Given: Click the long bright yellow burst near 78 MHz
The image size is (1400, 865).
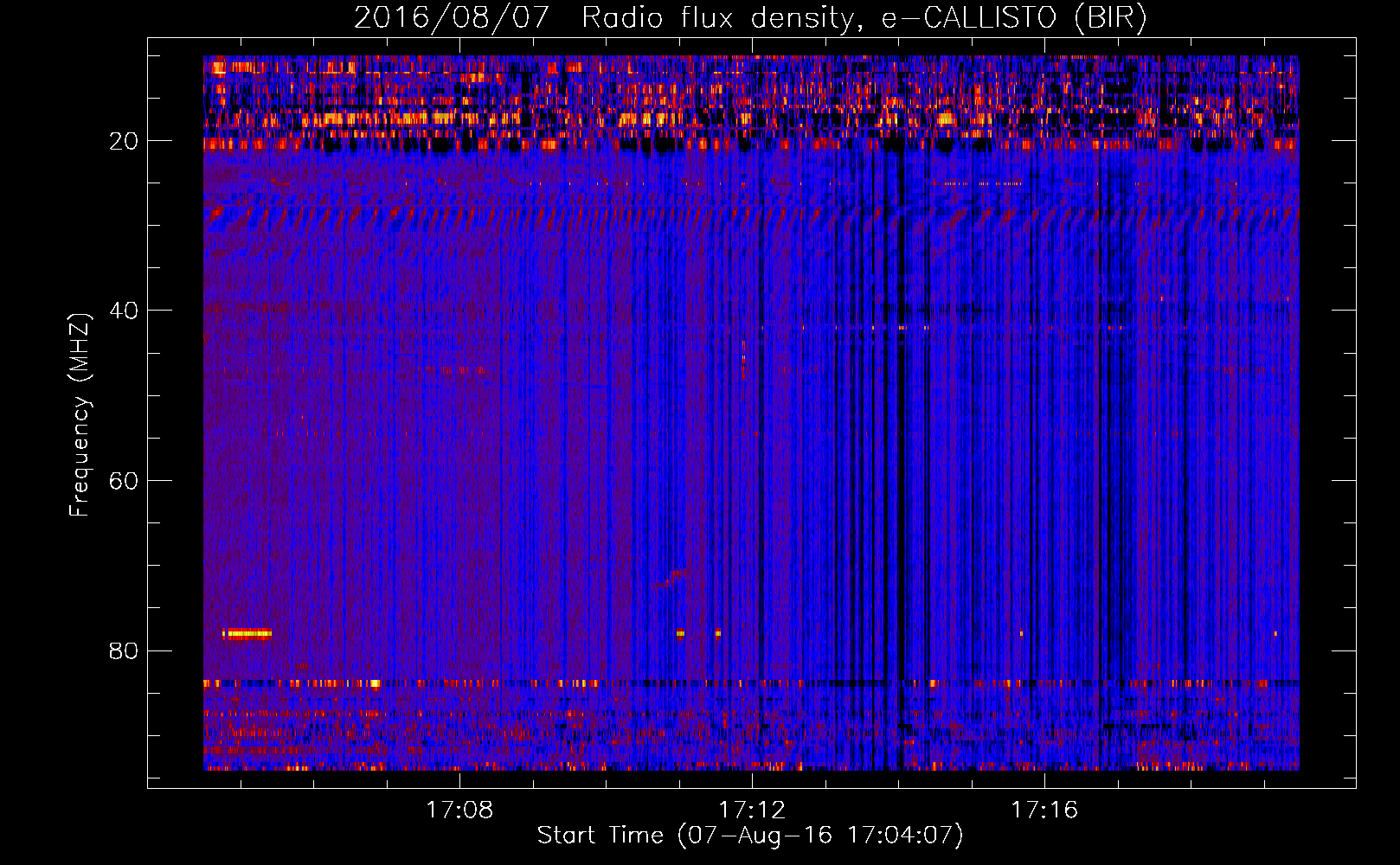Looking at the screenshot, I should click(x=247, y=633).
